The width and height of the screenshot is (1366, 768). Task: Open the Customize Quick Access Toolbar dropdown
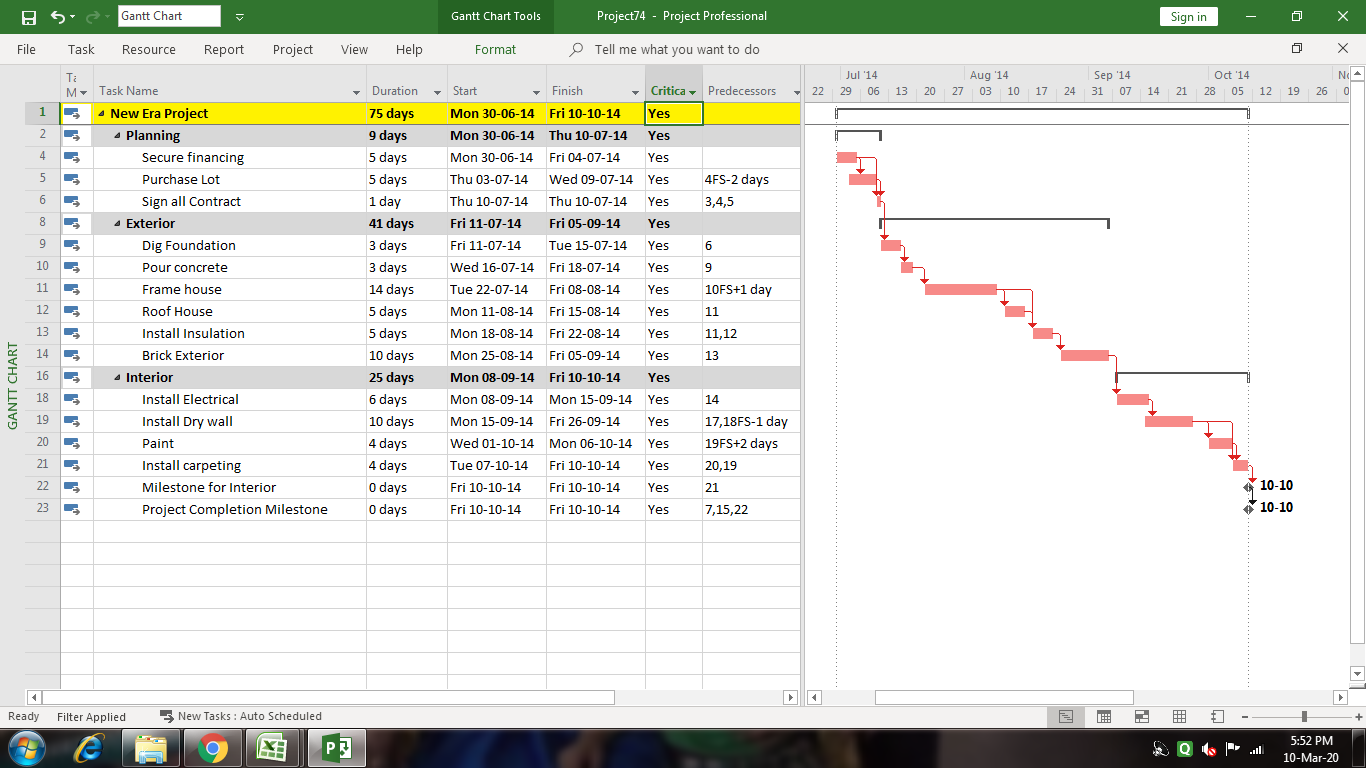tap(239, 16)
